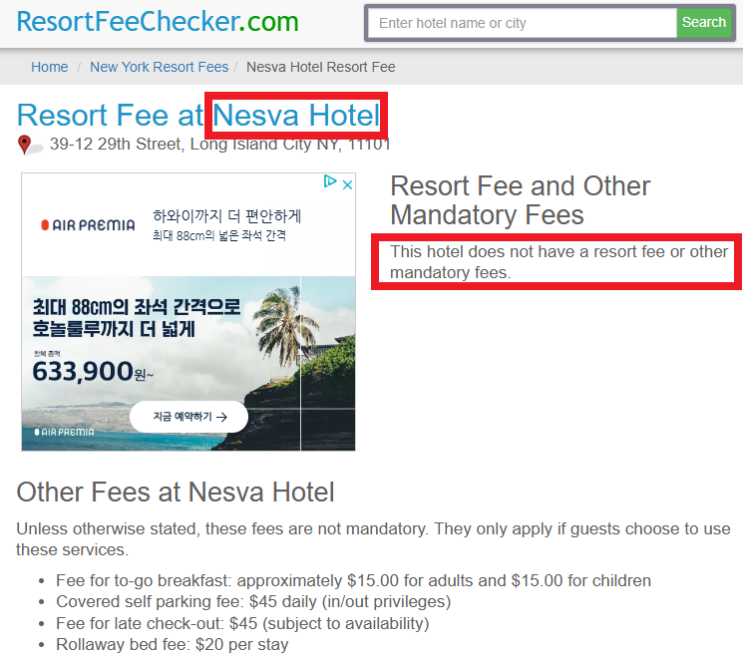Click the AdChoices triangle icon

point(330,181)
